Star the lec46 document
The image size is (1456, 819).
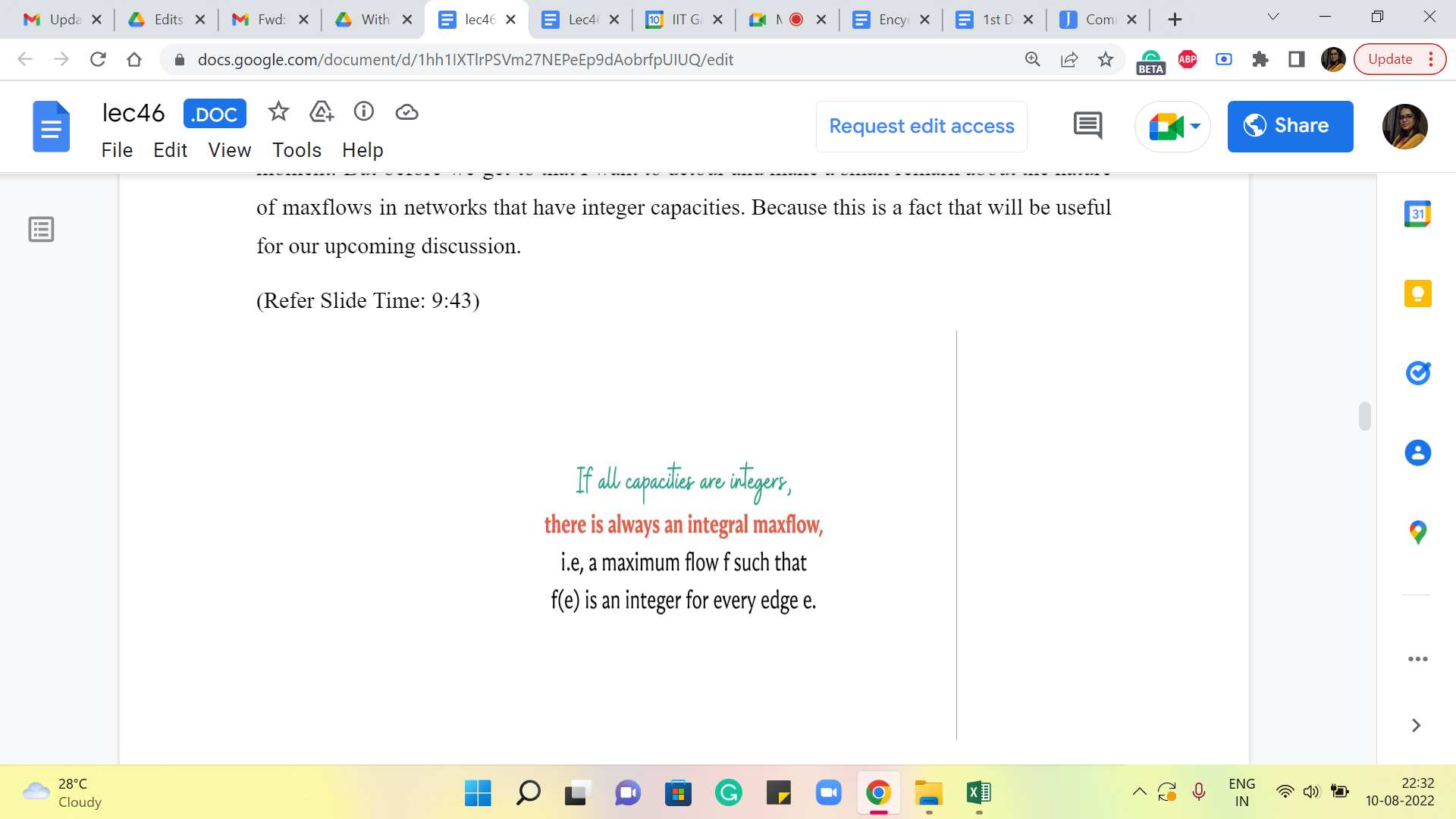point(278,112)
